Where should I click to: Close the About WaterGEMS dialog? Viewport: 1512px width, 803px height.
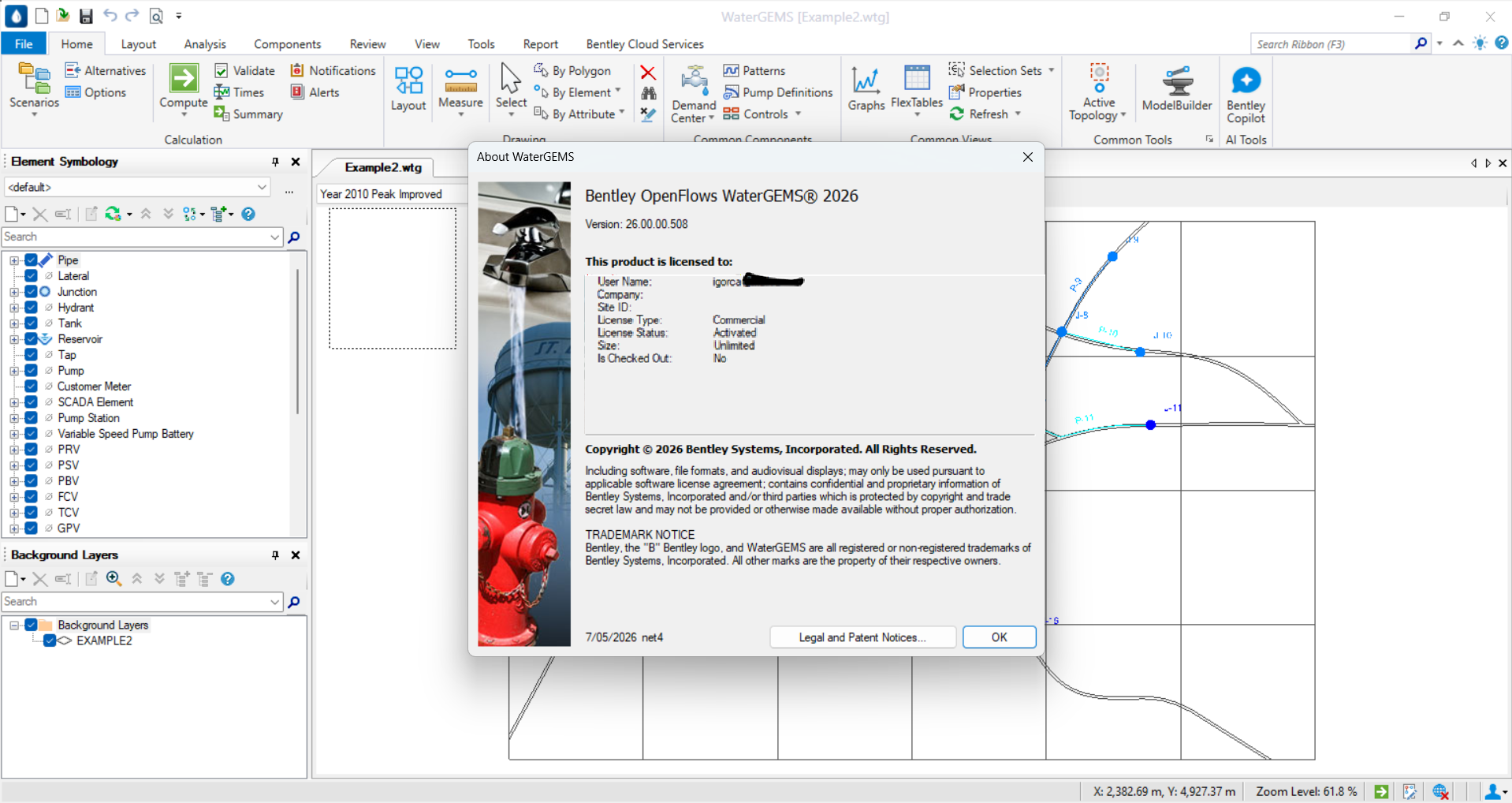[x=1028, y=157]
